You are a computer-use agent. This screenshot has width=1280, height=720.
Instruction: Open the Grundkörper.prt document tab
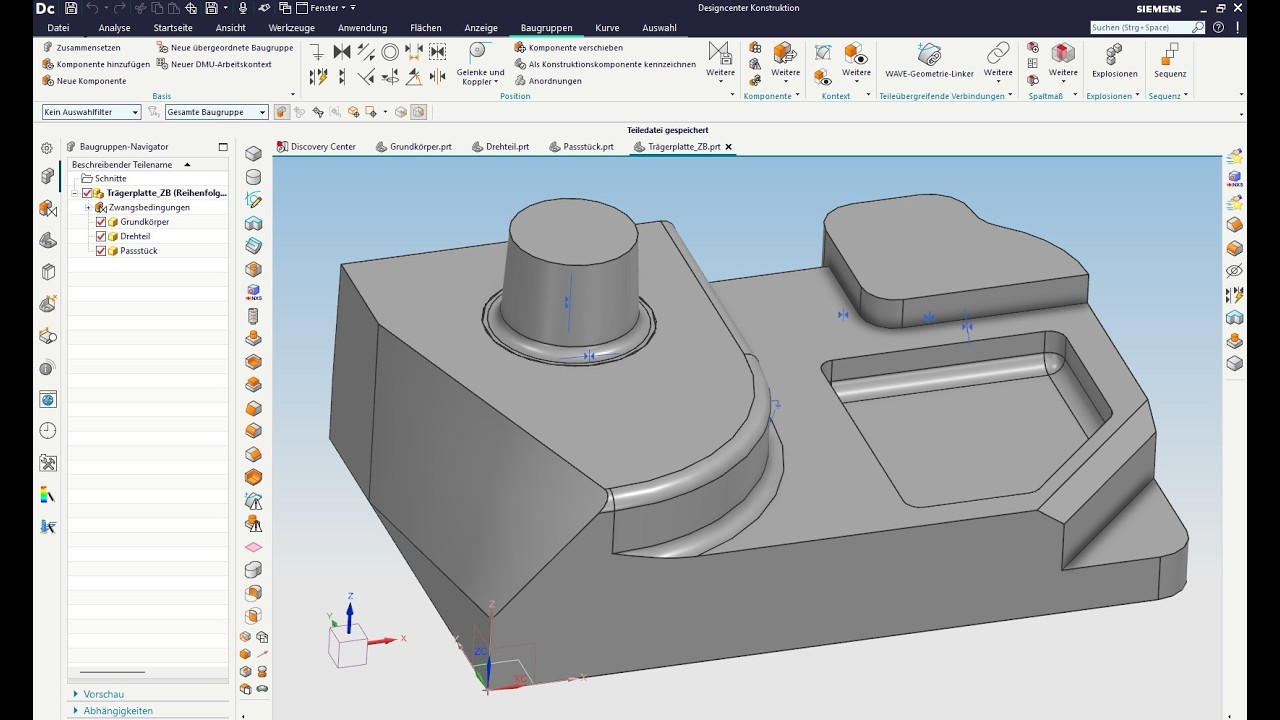click(413, 147)
